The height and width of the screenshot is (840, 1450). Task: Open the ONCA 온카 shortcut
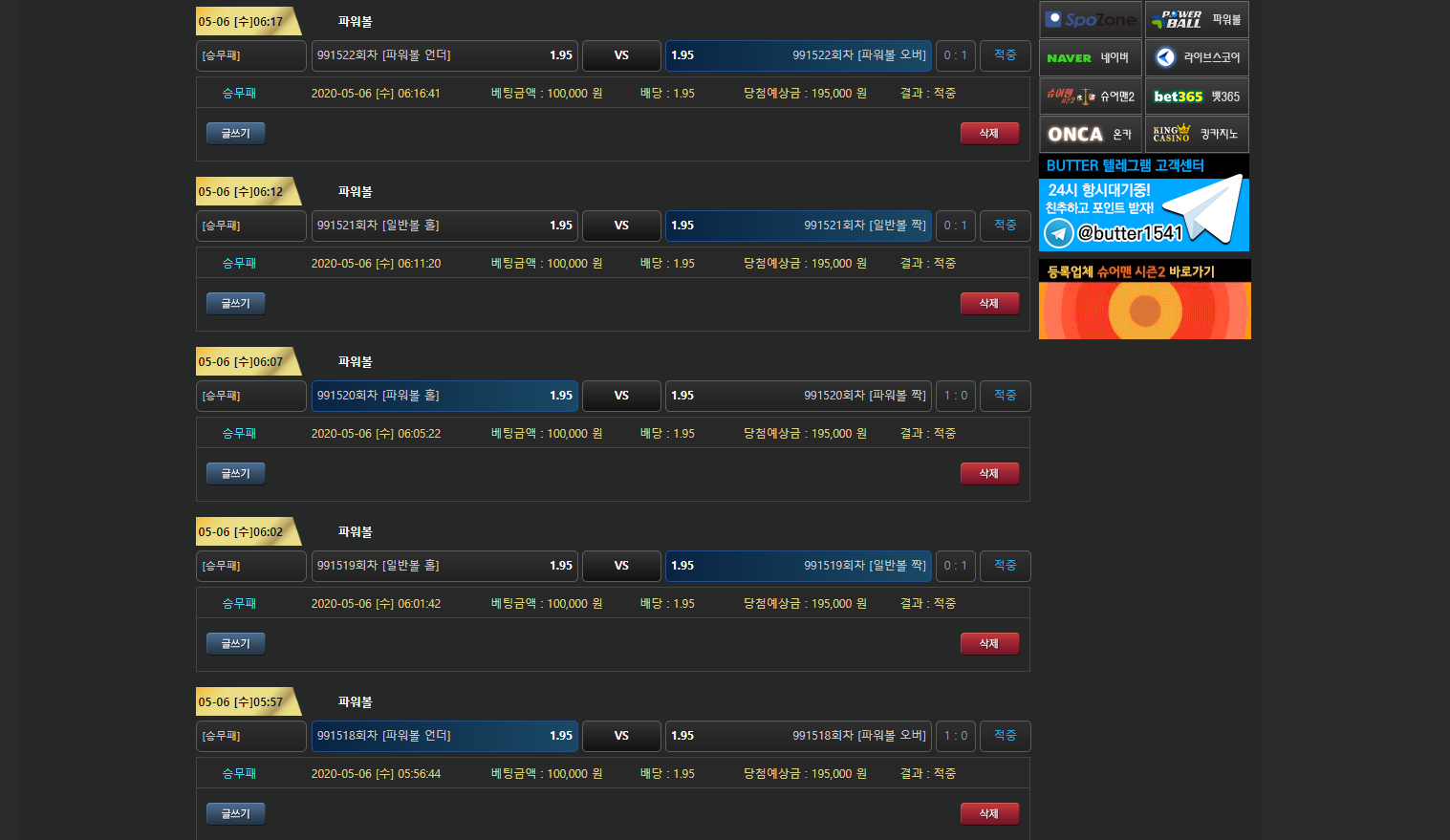point(1091,135)
